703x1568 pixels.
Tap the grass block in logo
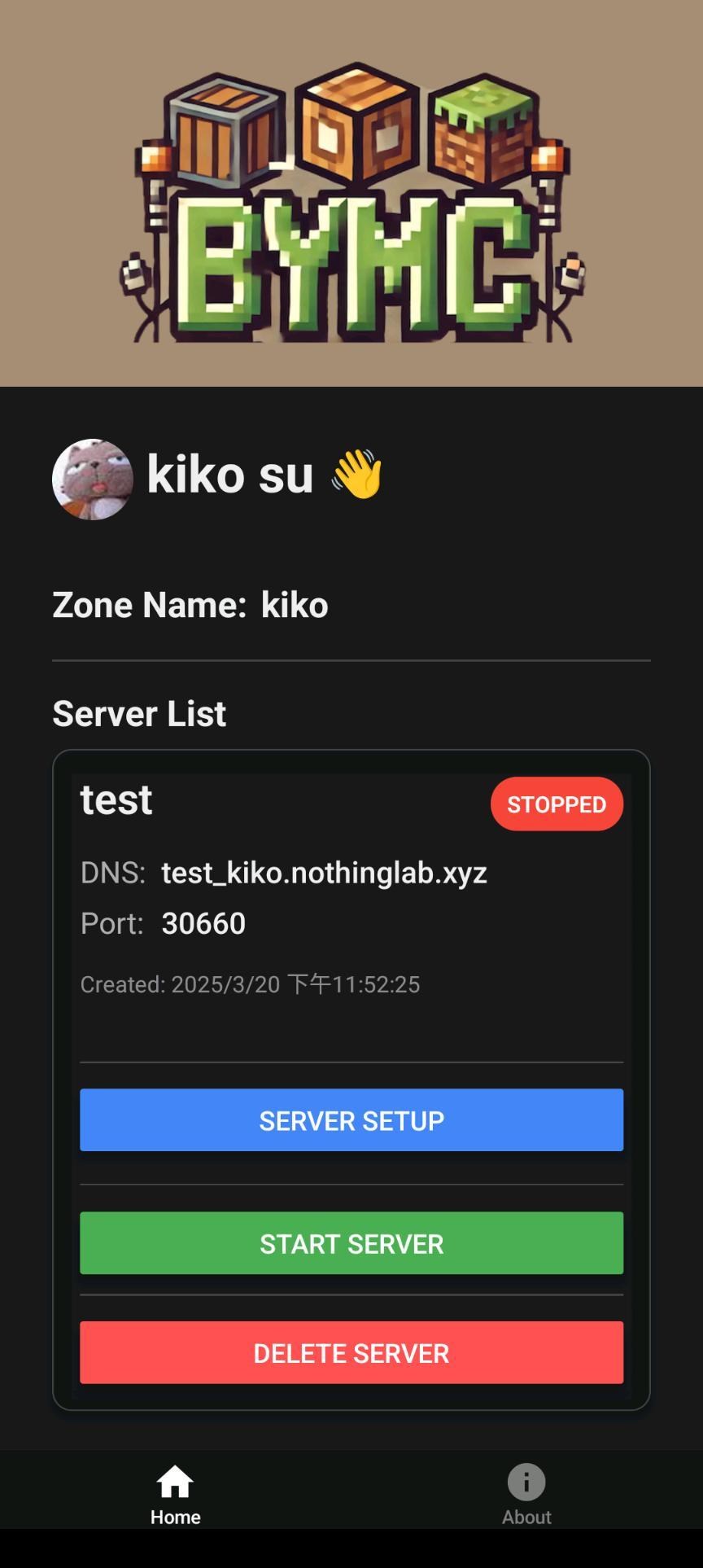(x=486, y=131)
